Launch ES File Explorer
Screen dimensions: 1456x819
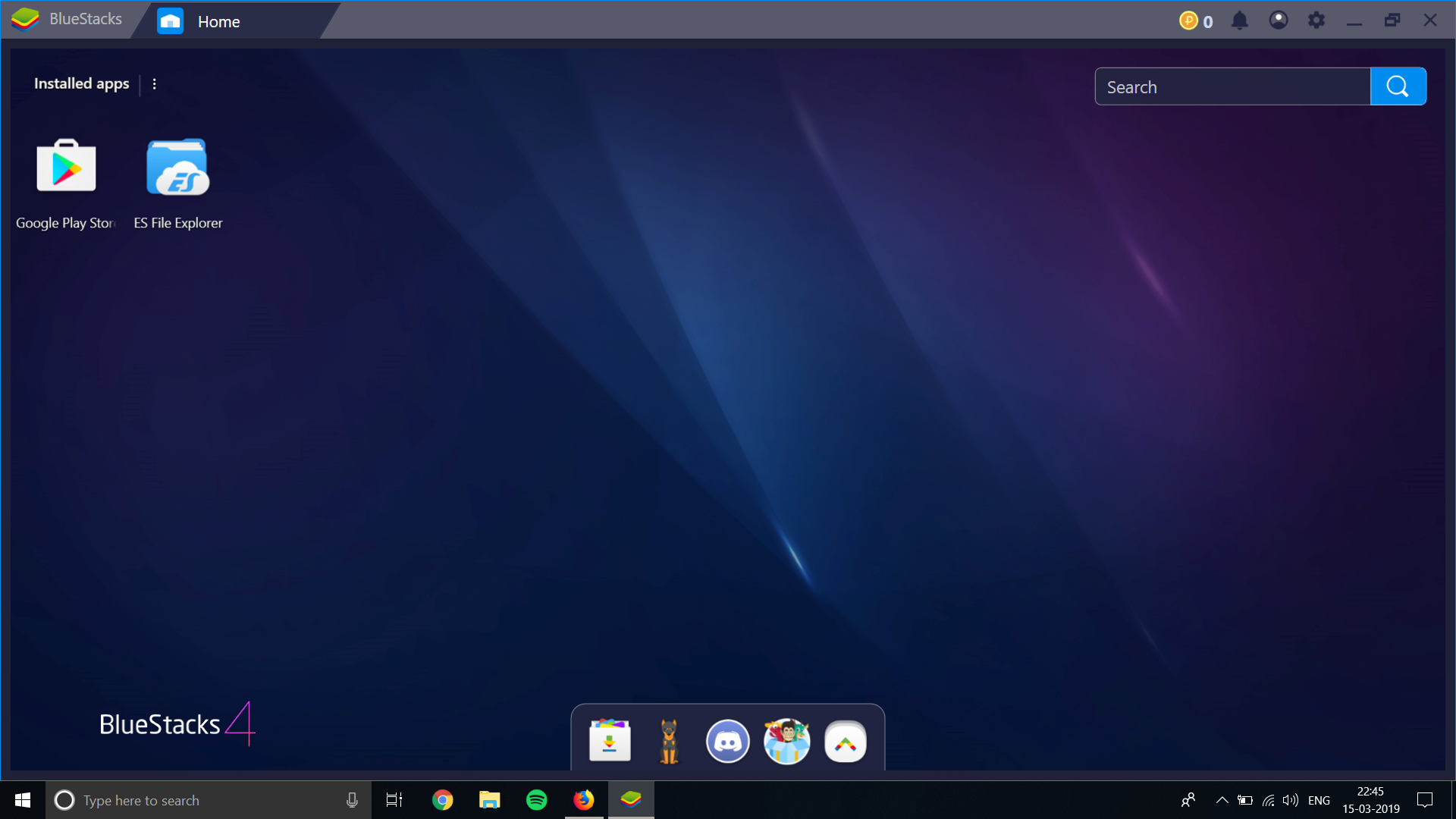pyautogui.click(x=177, y=167)
